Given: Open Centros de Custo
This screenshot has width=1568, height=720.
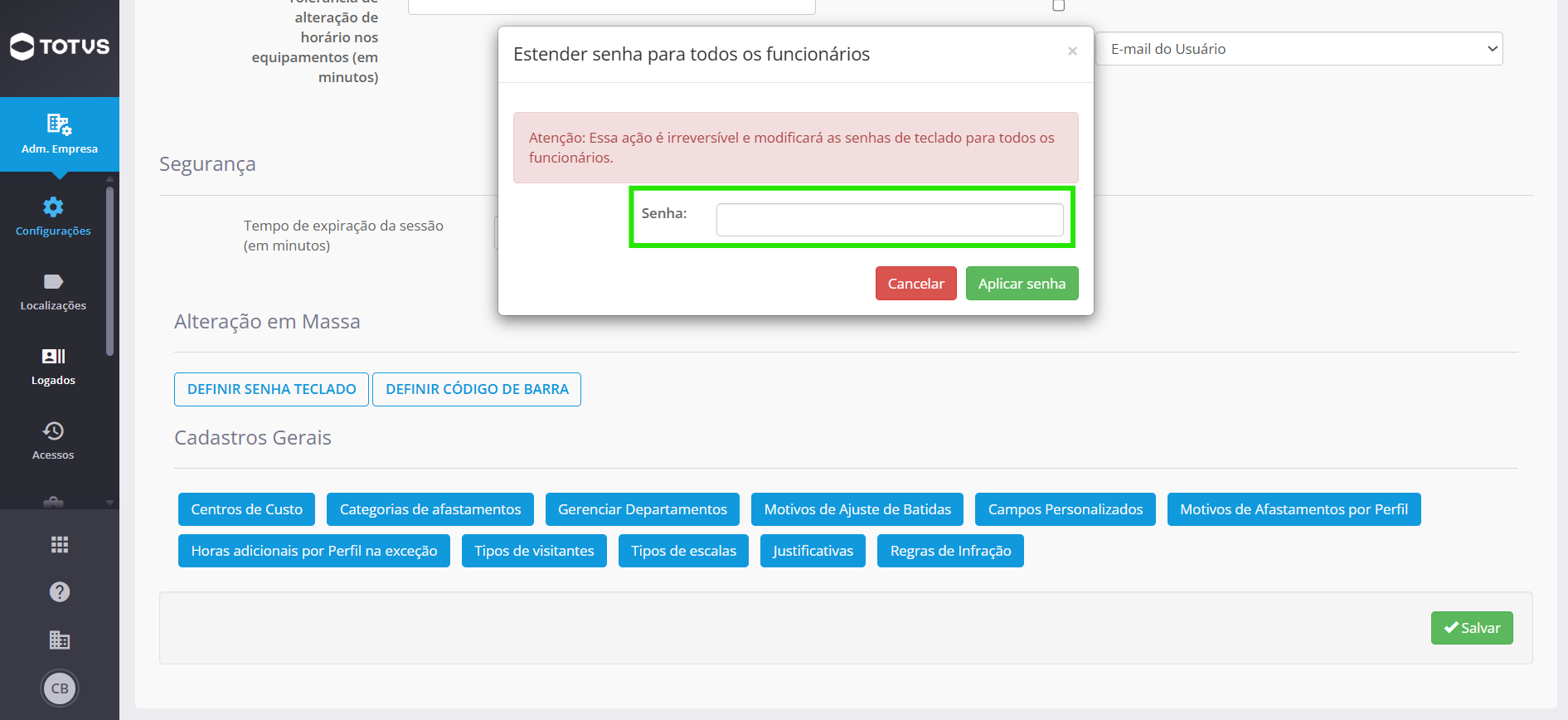Looking at the screenshot, I should click(247, 509).
